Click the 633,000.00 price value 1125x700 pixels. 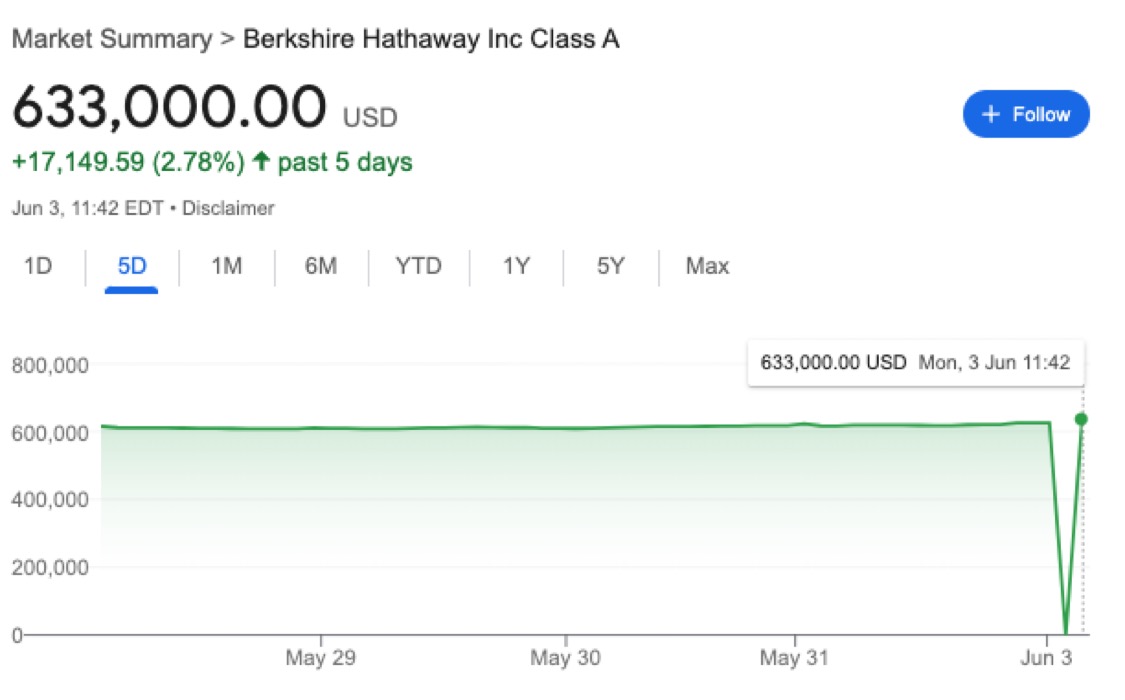tap(169, 108)
